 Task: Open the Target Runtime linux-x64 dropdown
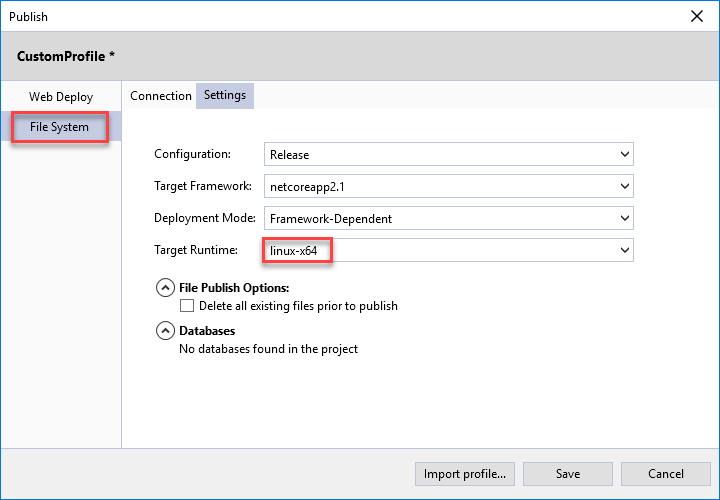(449, 250)
